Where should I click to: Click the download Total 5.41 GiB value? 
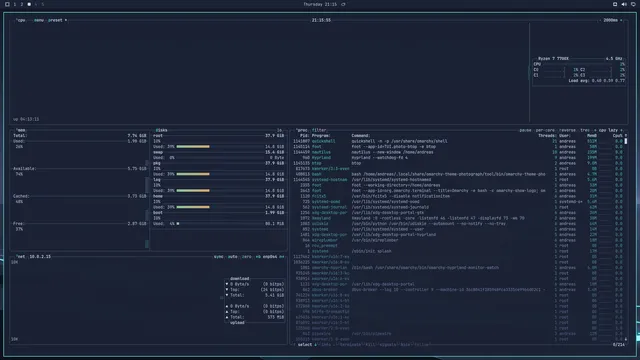tap(275, 295)
